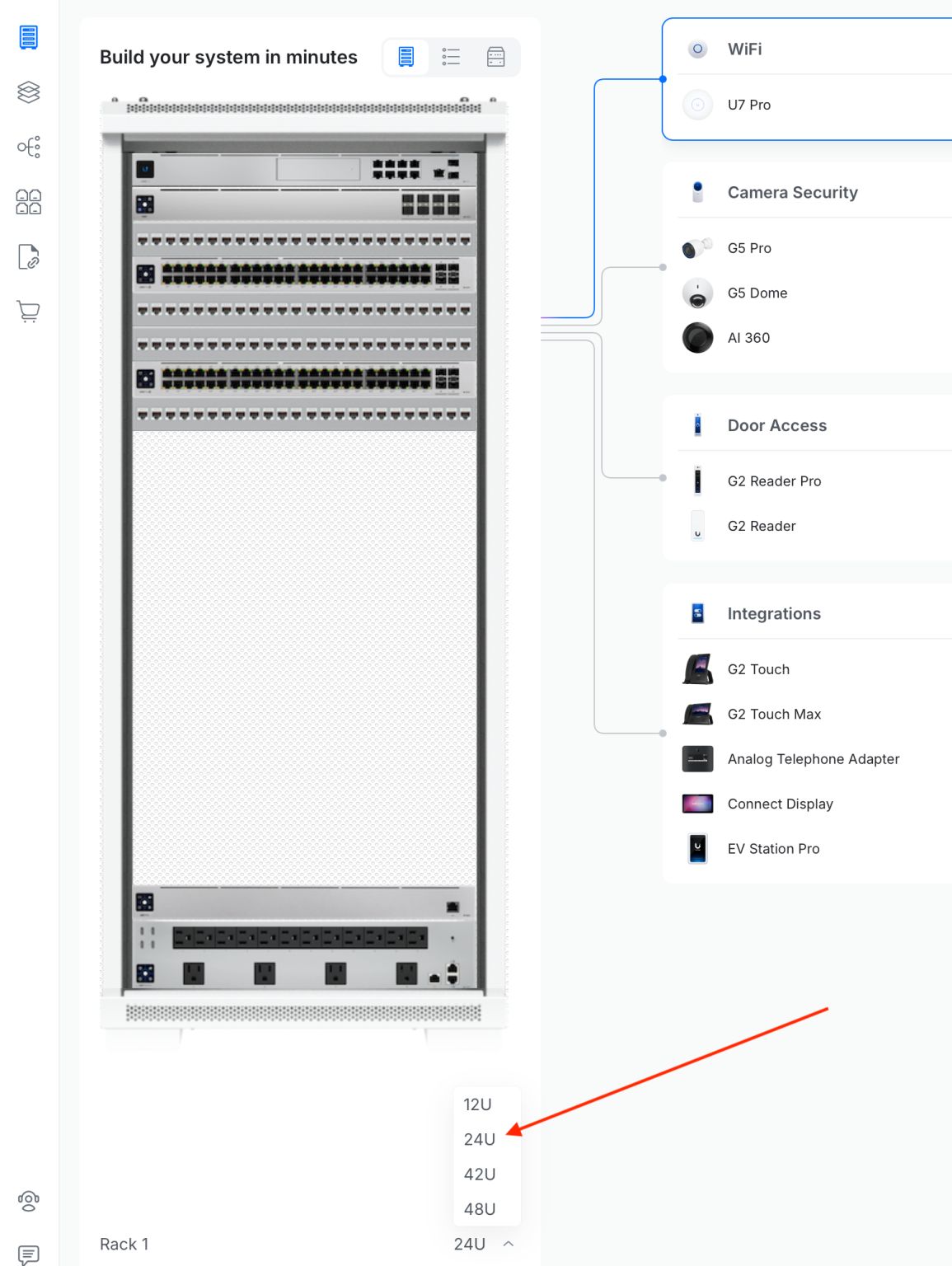This screenshot has width=952, height=1266.
Task: Click the Analog Telephone Adapter thumbnail
Action: point(697,759)
